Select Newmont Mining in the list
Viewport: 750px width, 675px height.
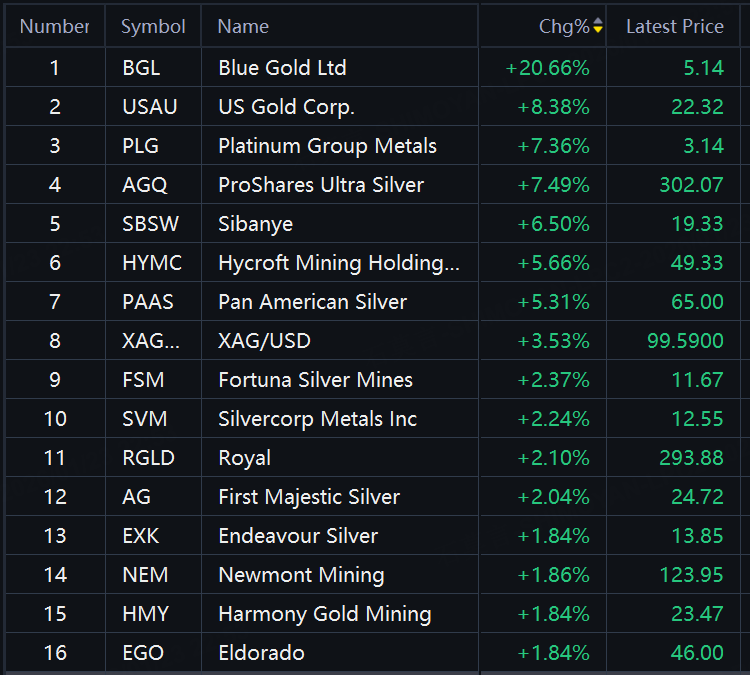tap(301, 575)
